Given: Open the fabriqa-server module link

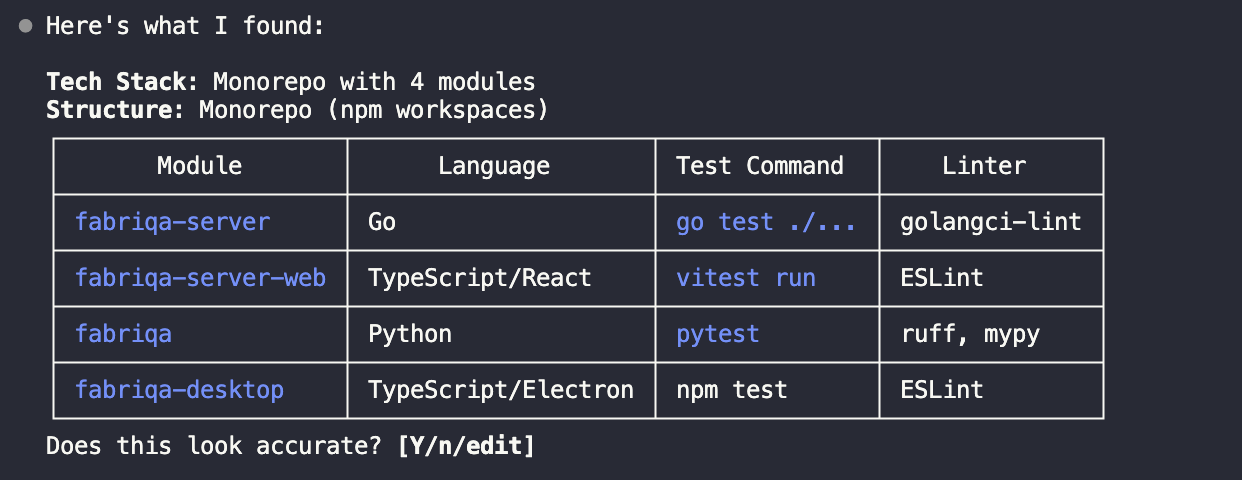Looking at the screenshot, I should (173, 221).
